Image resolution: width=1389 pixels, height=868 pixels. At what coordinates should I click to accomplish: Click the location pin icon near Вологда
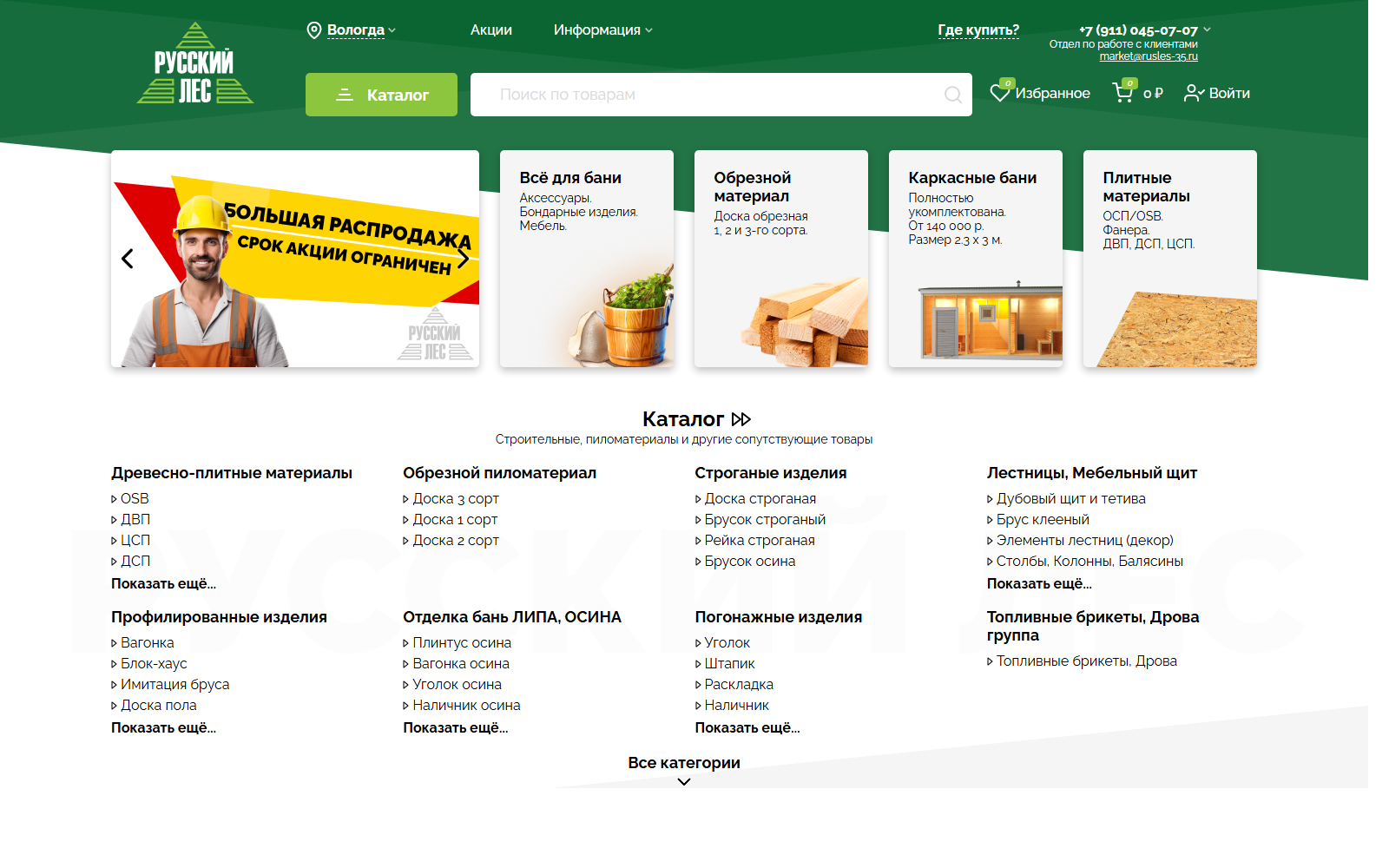(314, 30)
